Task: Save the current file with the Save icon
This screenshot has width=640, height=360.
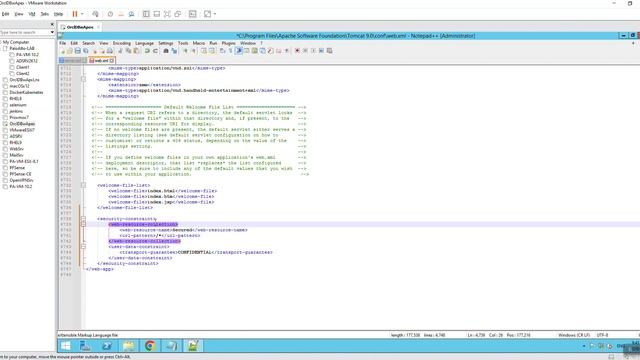Action: [x=78, y=51]
